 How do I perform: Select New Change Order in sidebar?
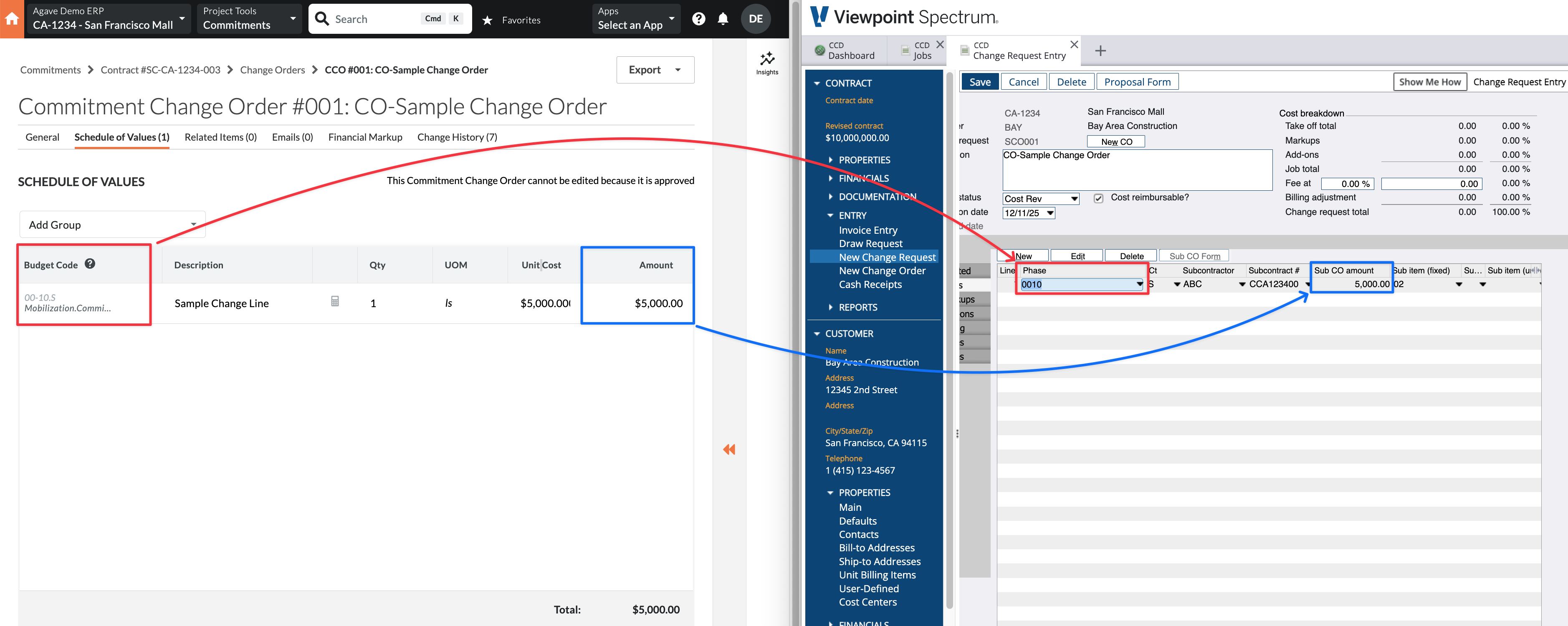[881, 271]
